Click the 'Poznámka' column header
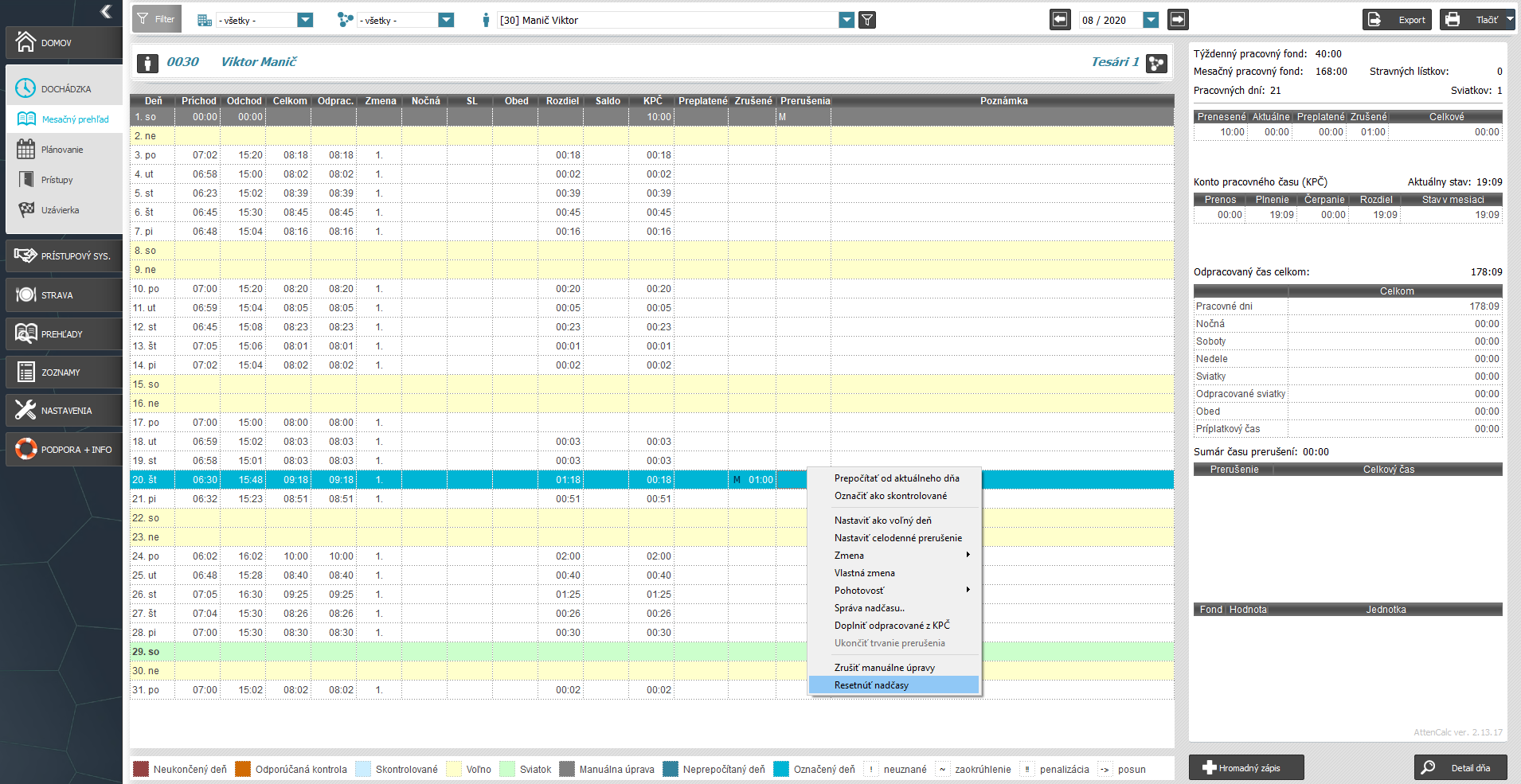Screen dimensions: 1521x784 [1003, 101]
